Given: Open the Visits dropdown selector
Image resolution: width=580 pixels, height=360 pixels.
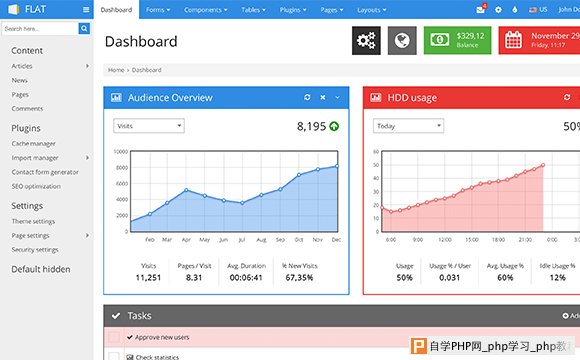Looking at the screenshot, I should (149, 126).
